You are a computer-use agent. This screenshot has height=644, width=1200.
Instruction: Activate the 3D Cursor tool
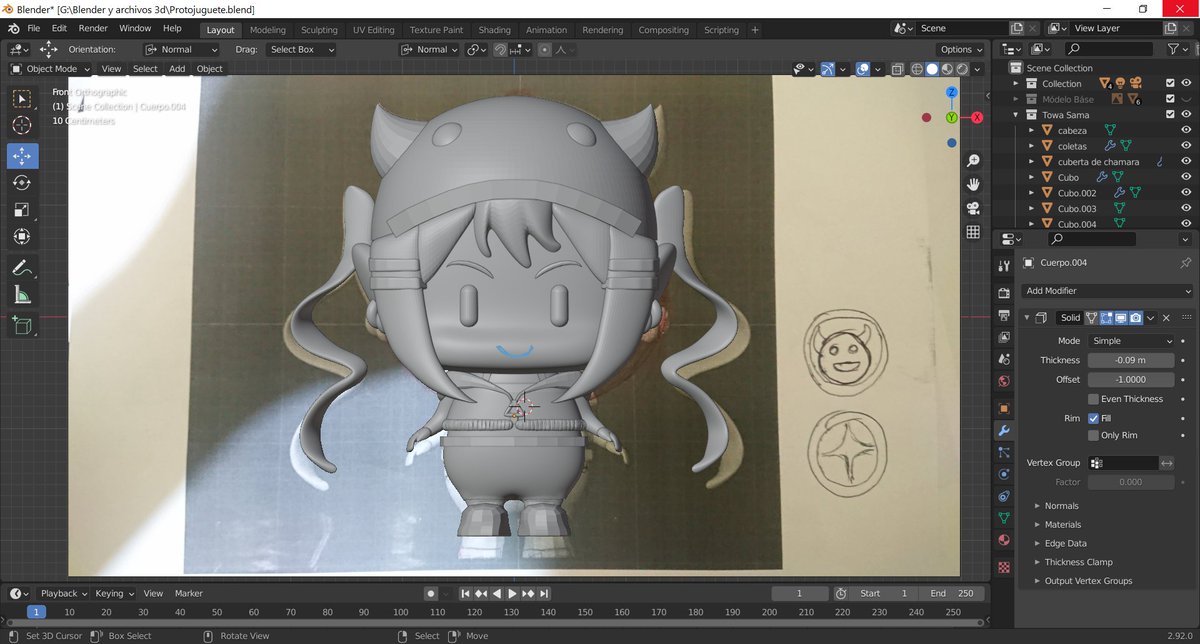point(22,126)
